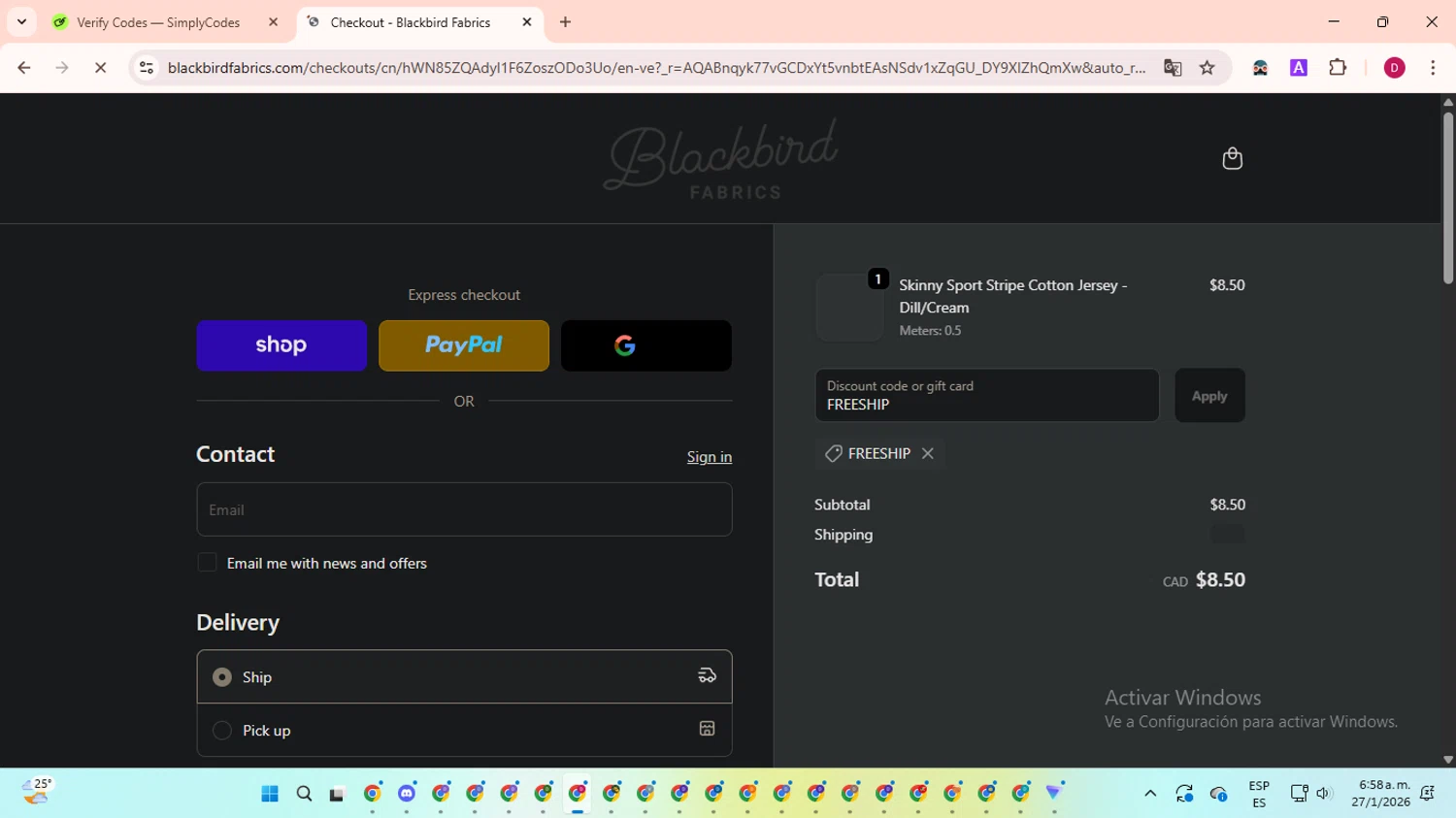Screen dimensions: 1456x818
Task: Open the purple A extension
Action: [x=1298, y=67]
